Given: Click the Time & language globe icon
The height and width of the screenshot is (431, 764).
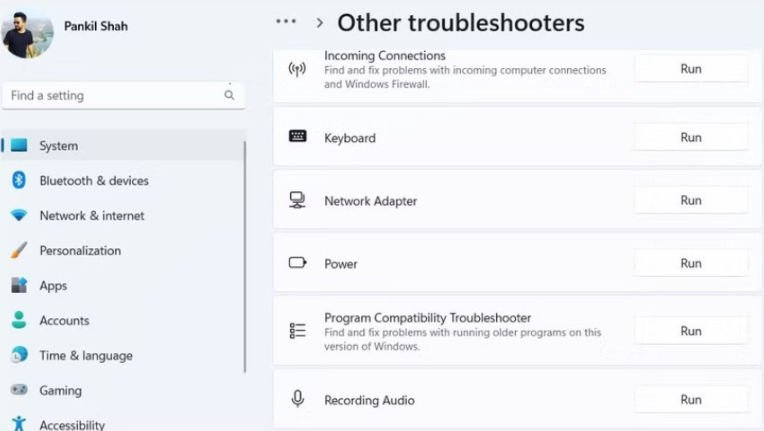Looking at the screenshot, I should [x=18, y=355].
